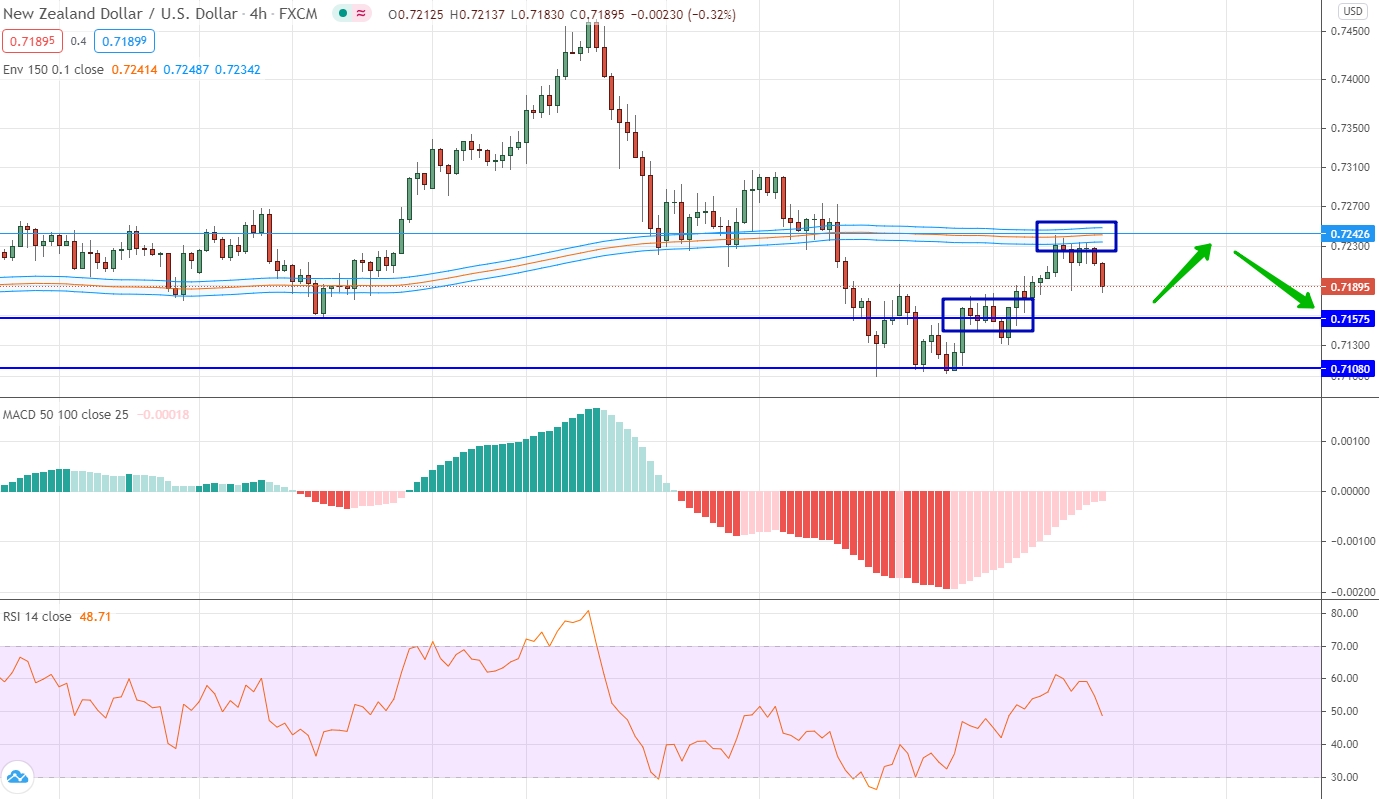Click the pink wave data-mode icon

pyautogui.click(x=360, y=14)
